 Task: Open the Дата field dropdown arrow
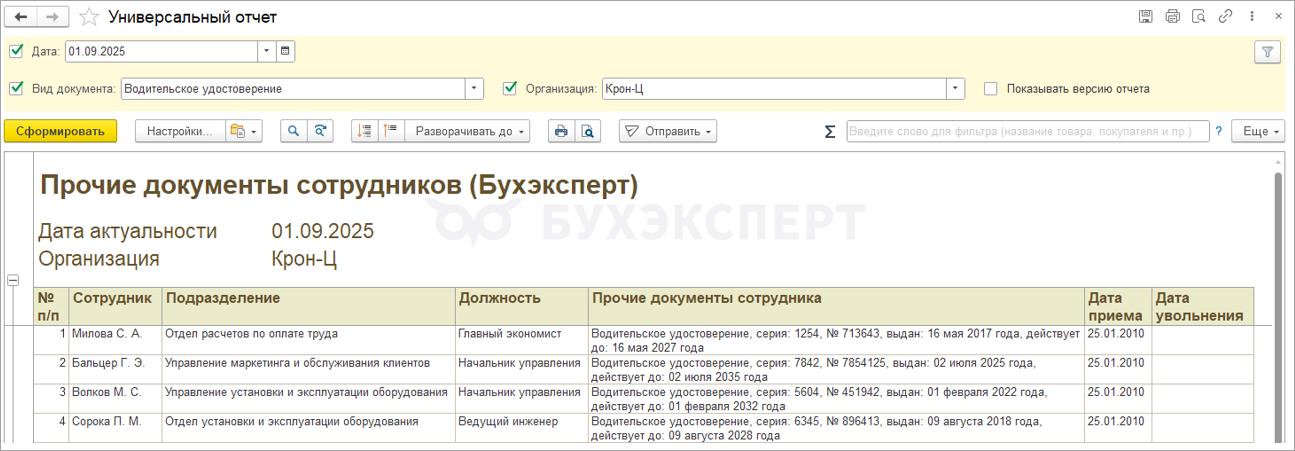[266, 51]
